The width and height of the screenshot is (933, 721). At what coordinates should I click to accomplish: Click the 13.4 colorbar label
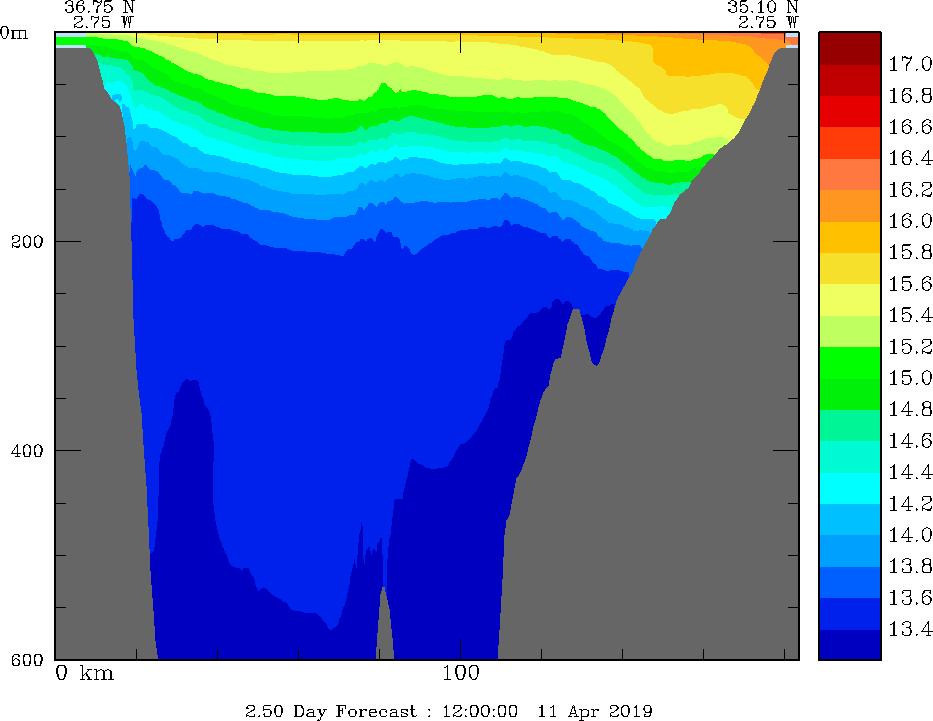(x=910, y=629)
